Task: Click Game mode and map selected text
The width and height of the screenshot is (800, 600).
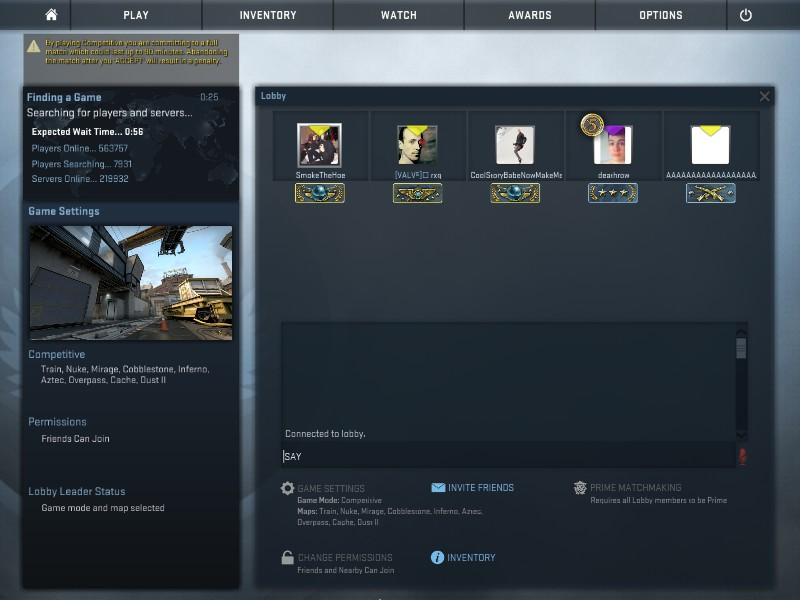Action: point(103,508)
